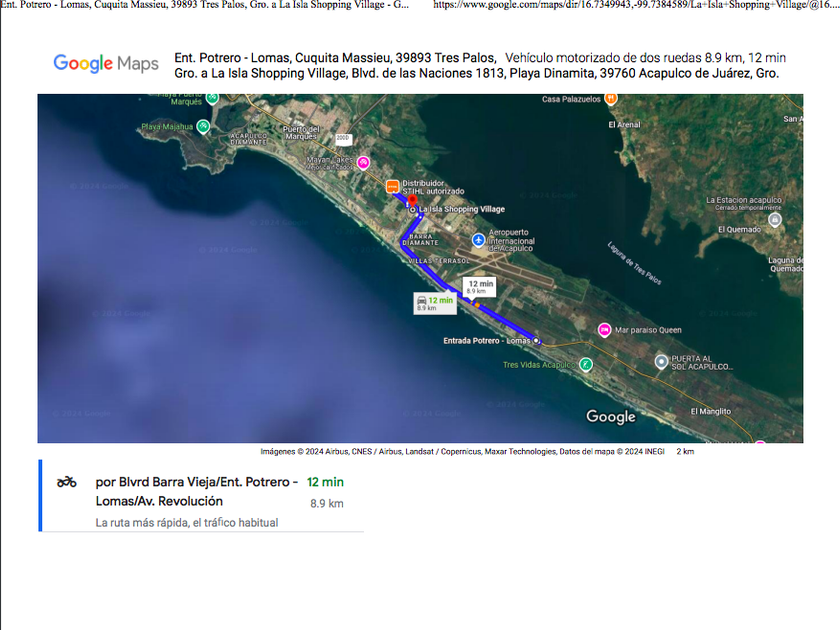
Task: Click the Casa Palazuelos restaurant marker
Action: click(x=610, y=99)
